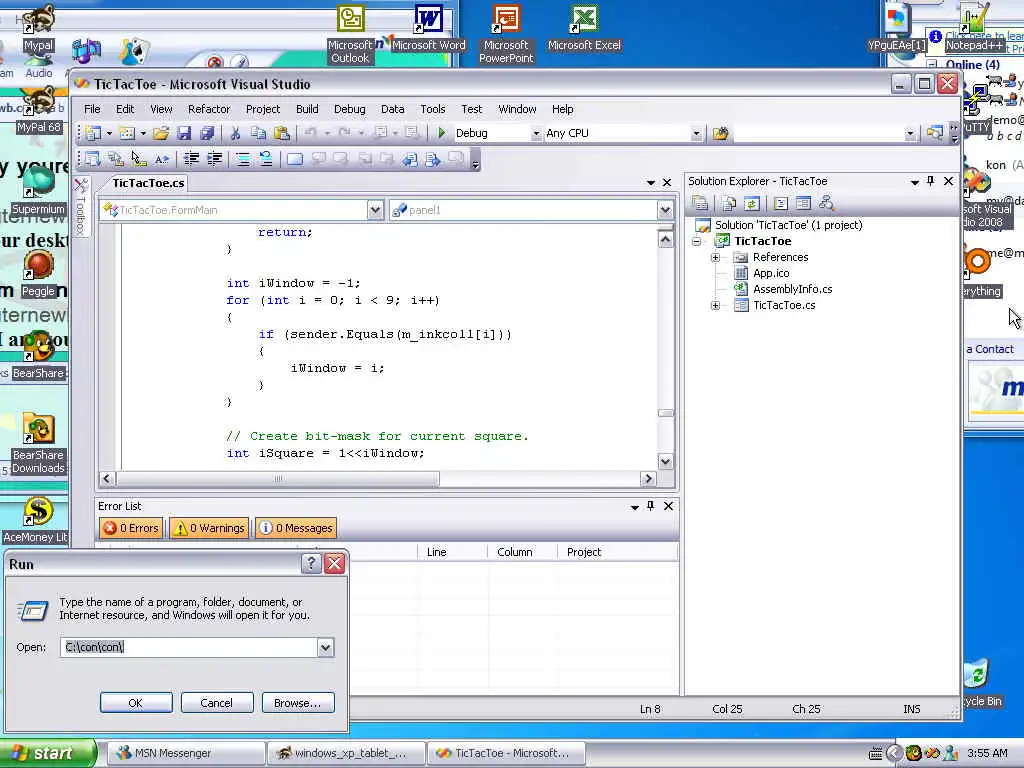The height and width of the screenshot is (768, 1024).
Task: Open the Run dialog Open field dropdown
Action: coord(325,647)
